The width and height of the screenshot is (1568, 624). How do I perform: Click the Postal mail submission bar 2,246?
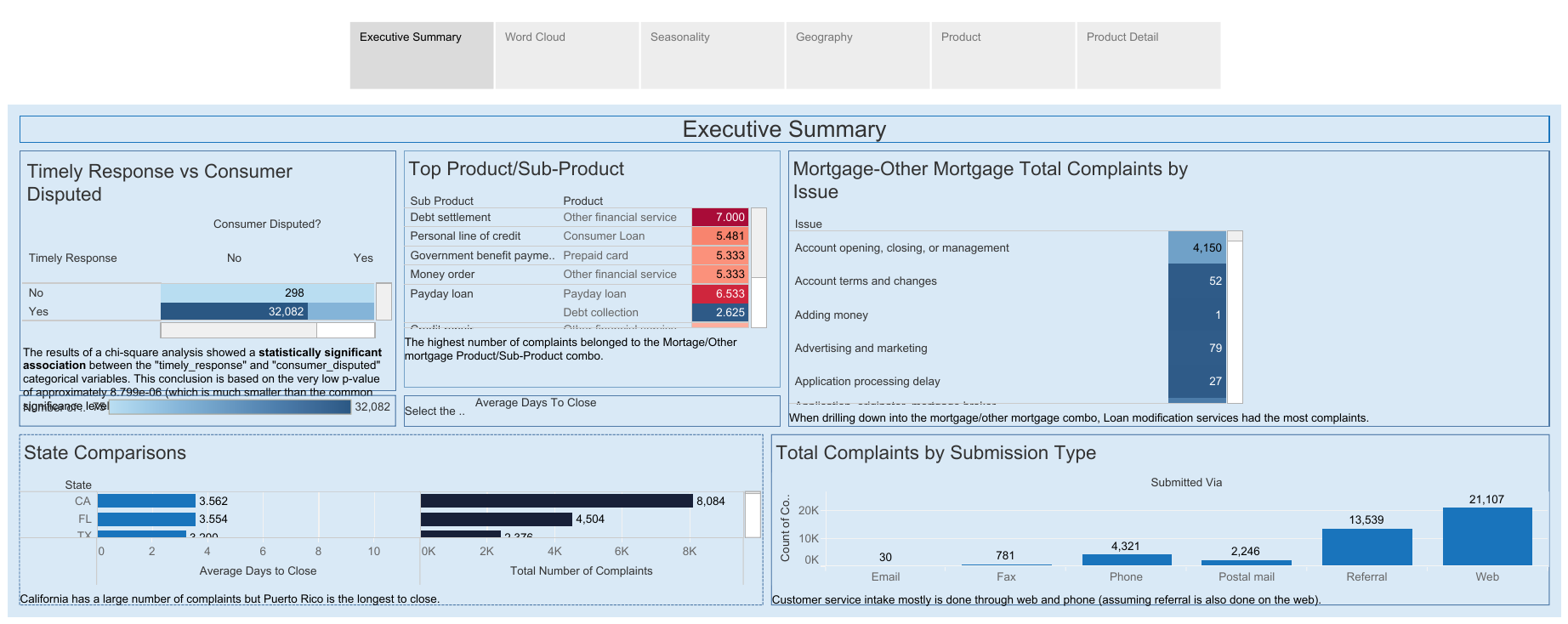pos(1247,562)
